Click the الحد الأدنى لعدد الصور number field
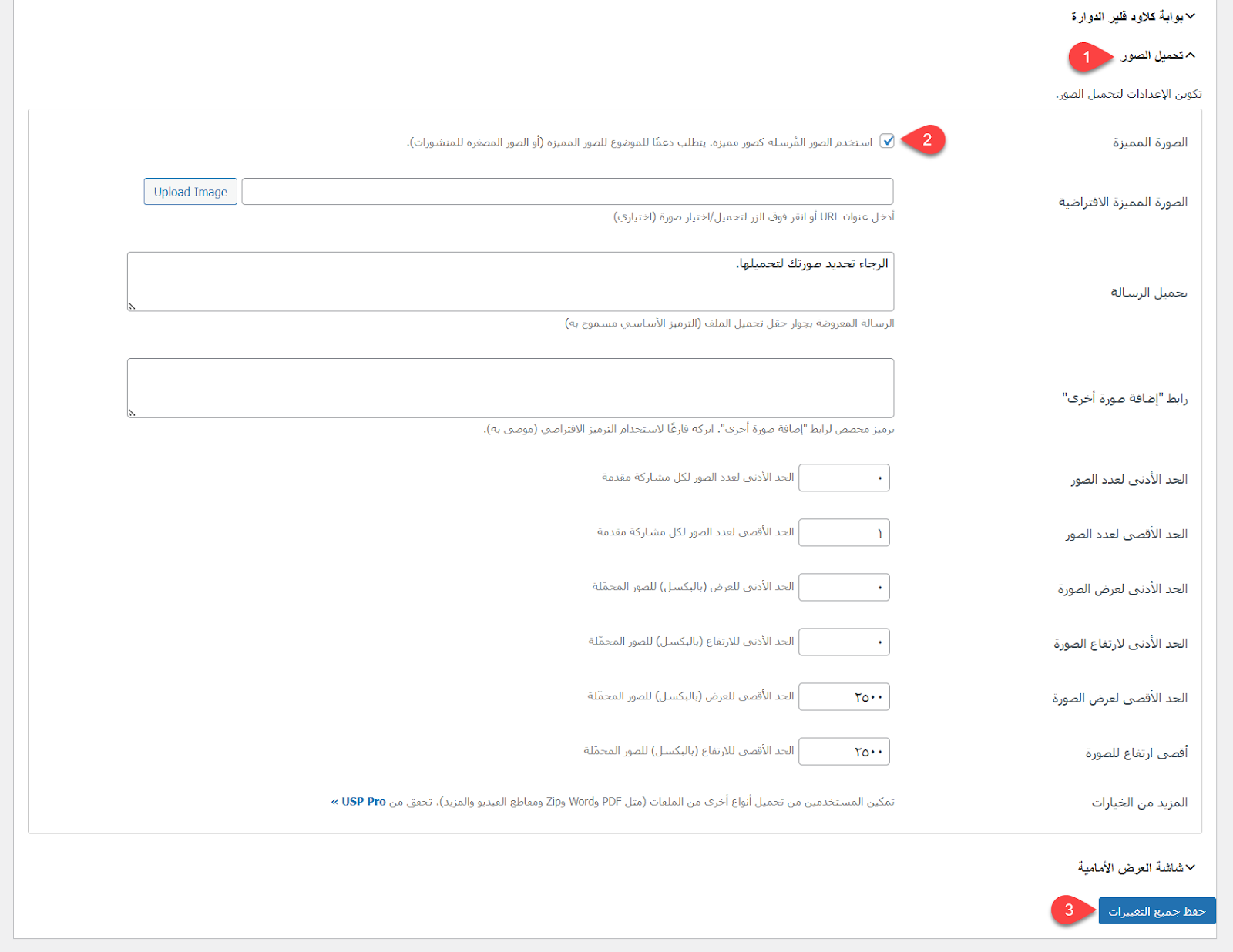 point(844,478)
